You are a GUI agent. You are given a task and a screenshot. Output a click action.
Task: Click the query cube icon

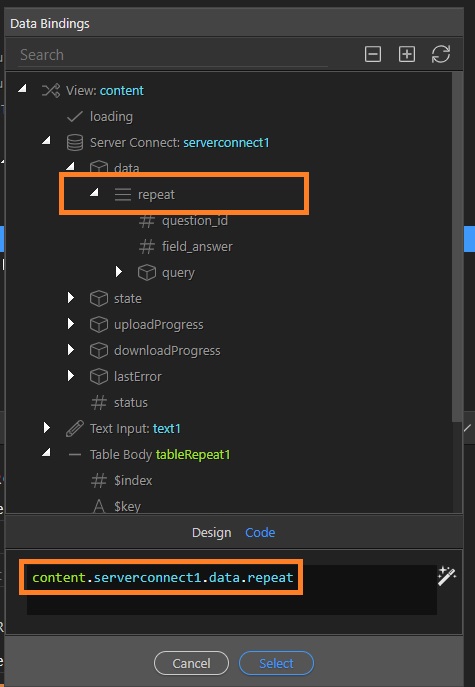(x=147, y=273)
